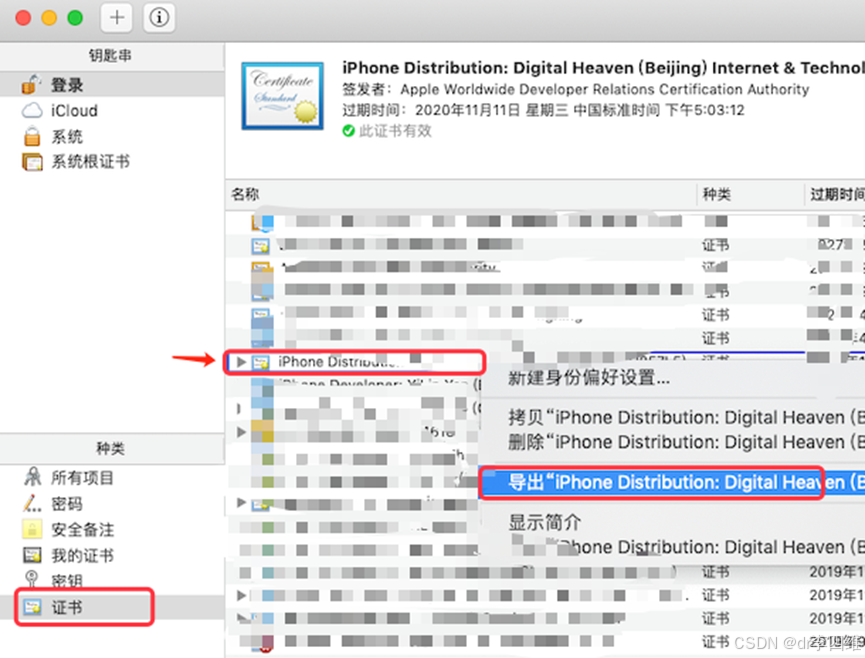Click the 密钥 key icon
This screenshot has width=865, height=658.
tap(32, 579)
